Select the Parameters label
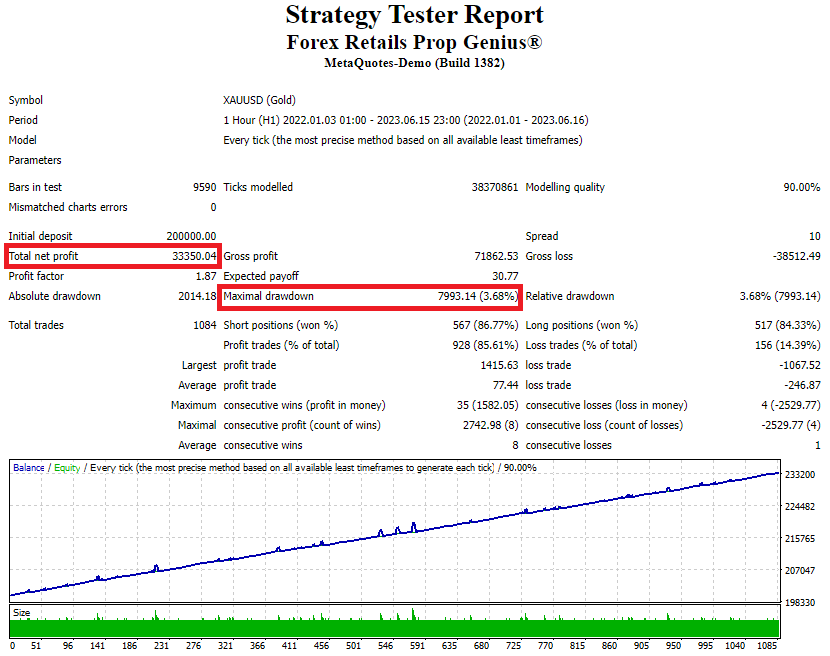 [x=35, y=160]
